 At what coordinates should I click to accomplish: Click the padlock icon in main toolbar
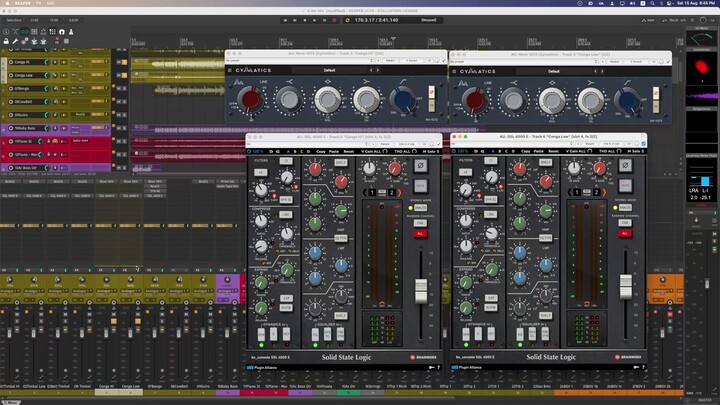6,41
